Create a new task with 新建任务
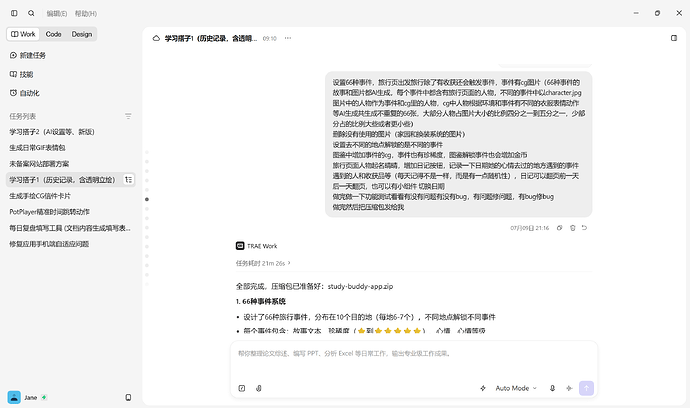The height and width of the screenshot is (408, 690). [28, 55]
